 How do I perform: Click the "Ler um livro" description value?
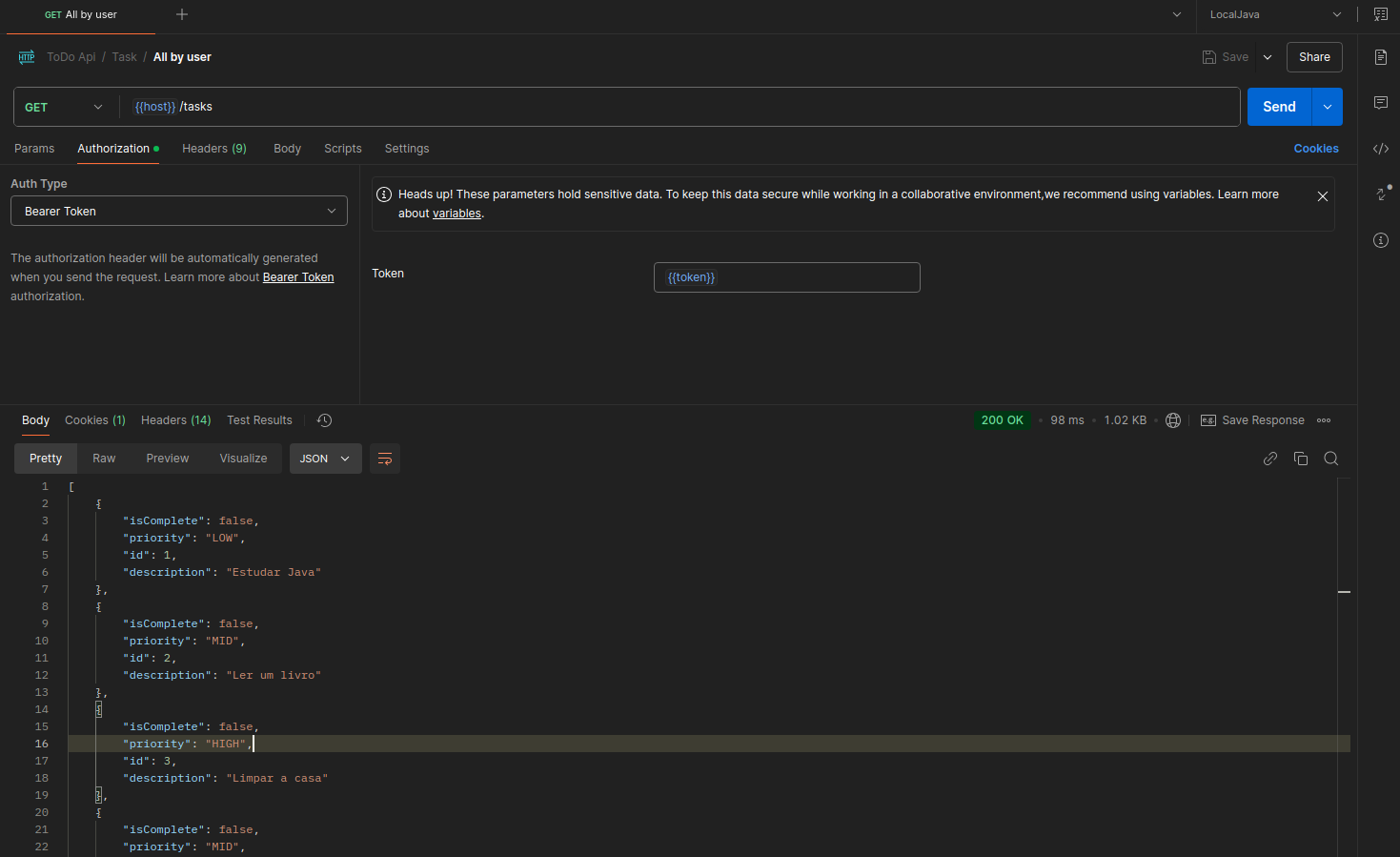click(x=274, y=675)
